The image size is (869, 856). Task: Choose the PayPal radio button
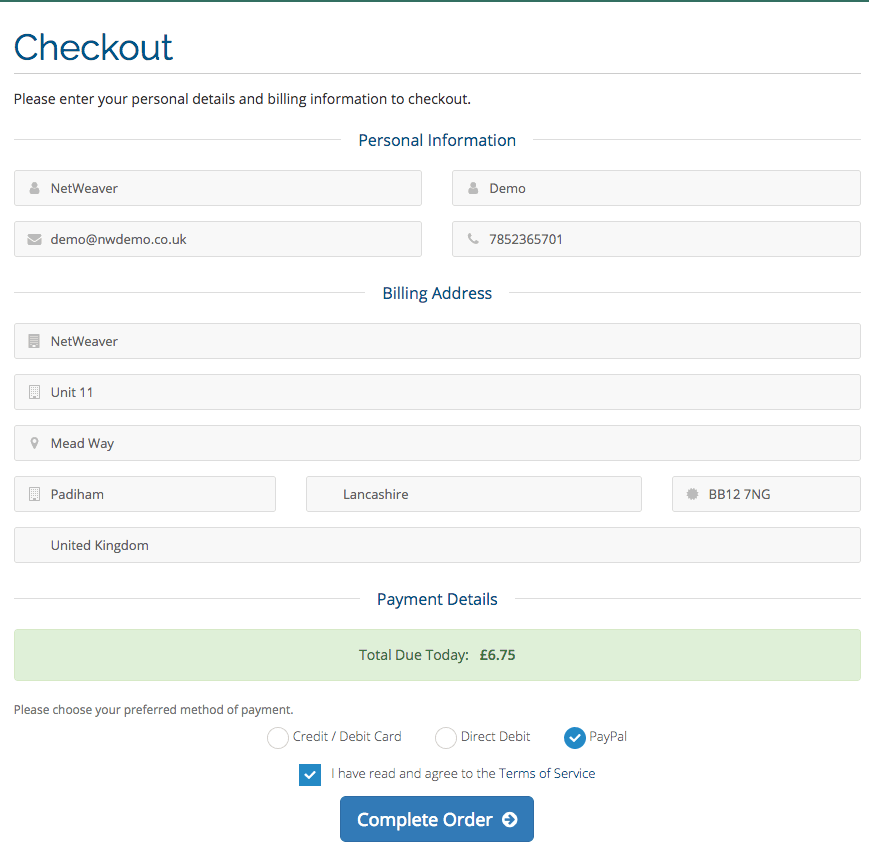coord(575,737)
